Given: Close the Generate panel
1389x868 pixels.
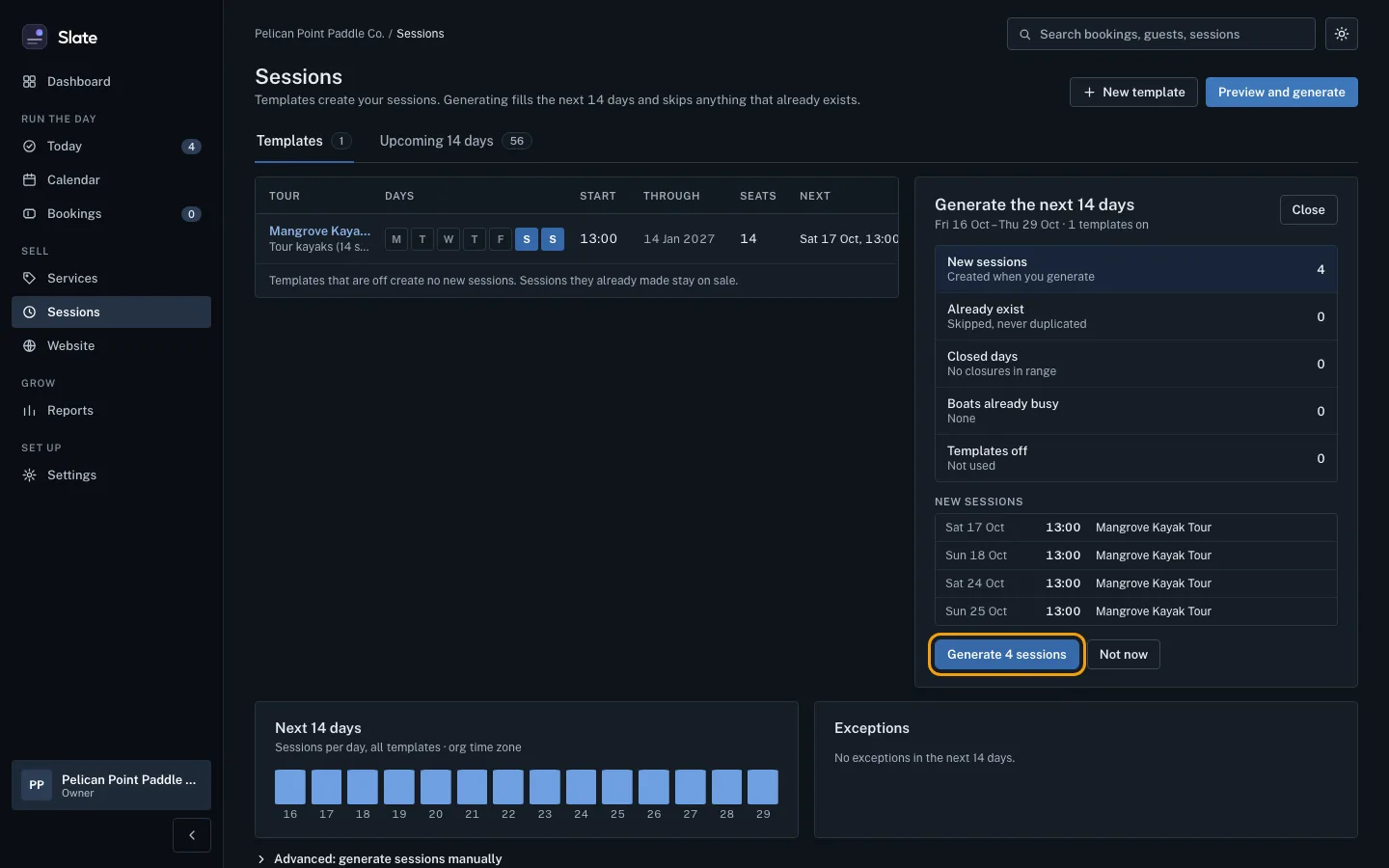Looking at the screenshot, I should [1308, 210].
